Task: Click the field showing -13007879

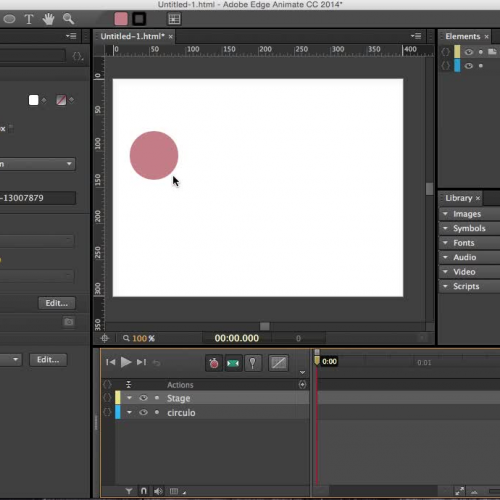Action: pyautogui.click(x=38, y=198)
